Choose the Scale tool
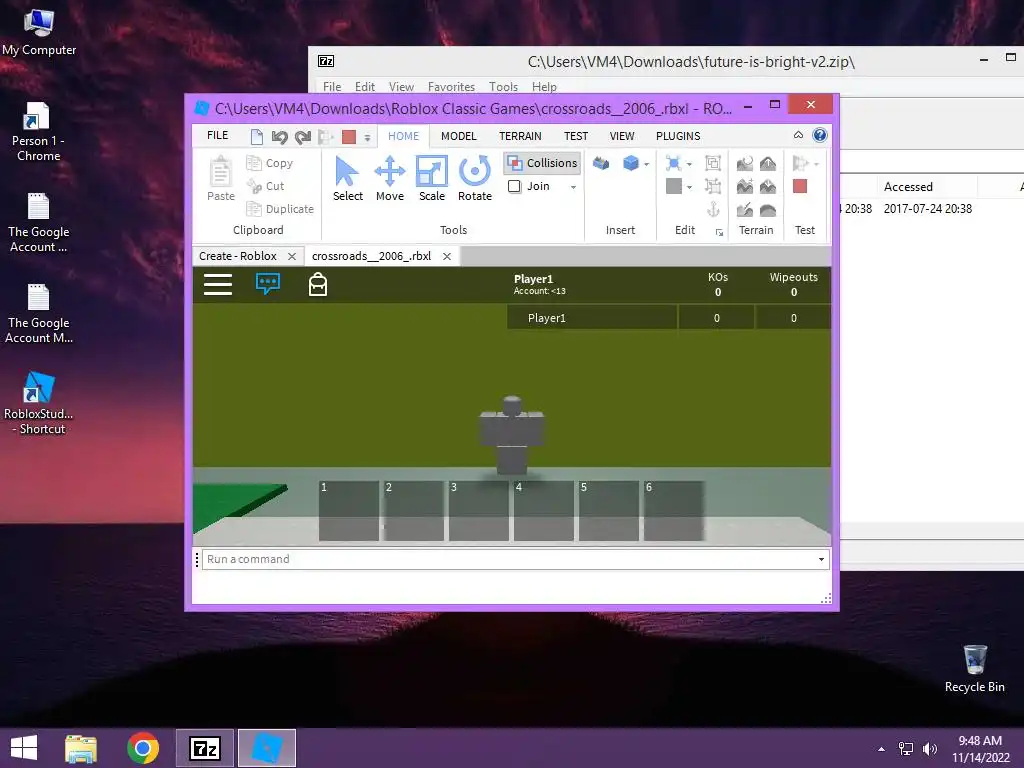The image size is (1024, 768). 432,178
